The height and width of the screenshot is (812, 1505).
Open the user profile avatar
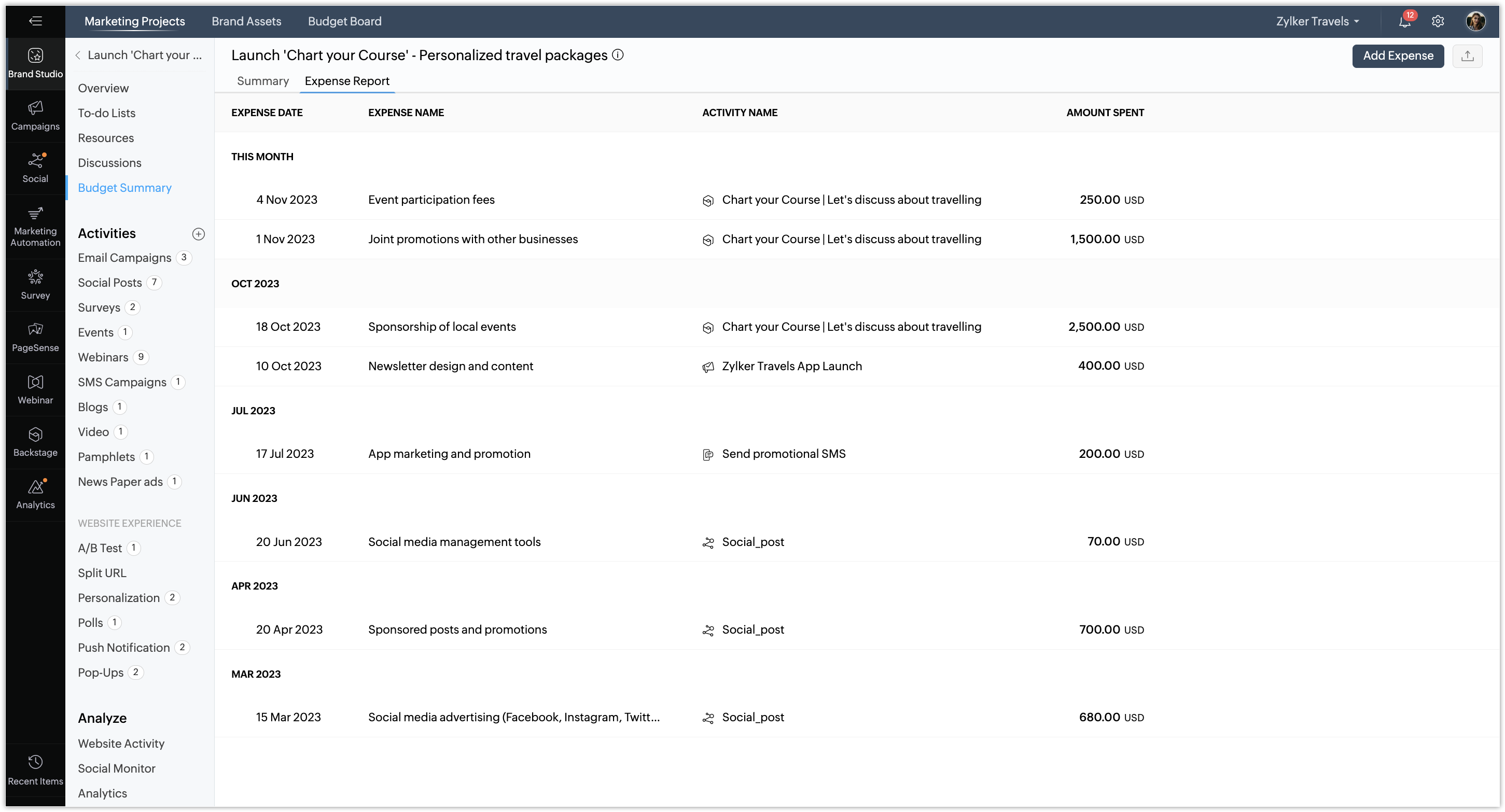(x=1475, y=22)
